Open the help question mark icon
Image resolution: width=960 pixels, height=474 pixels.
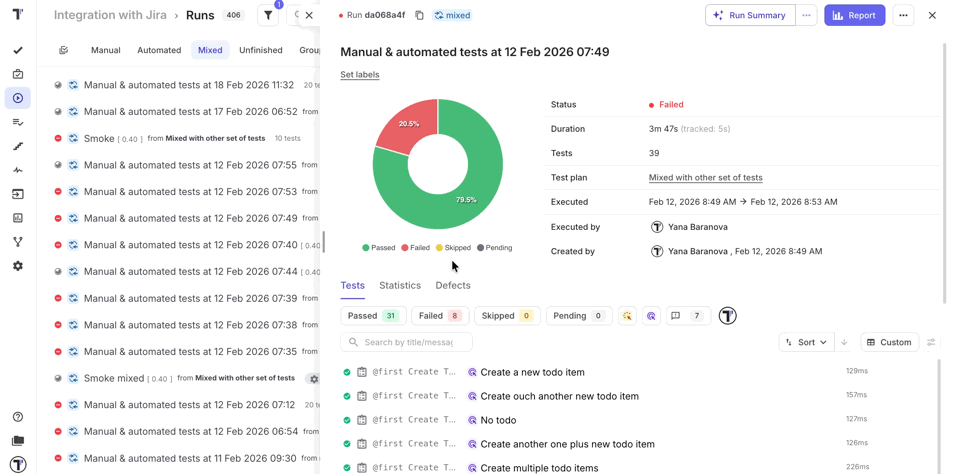coord(18,417)
